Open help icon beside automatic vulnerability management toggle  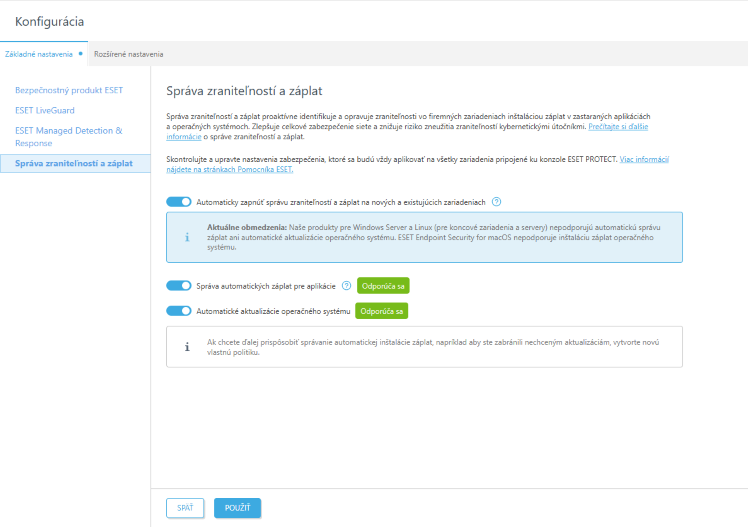[x=496, y=202]
